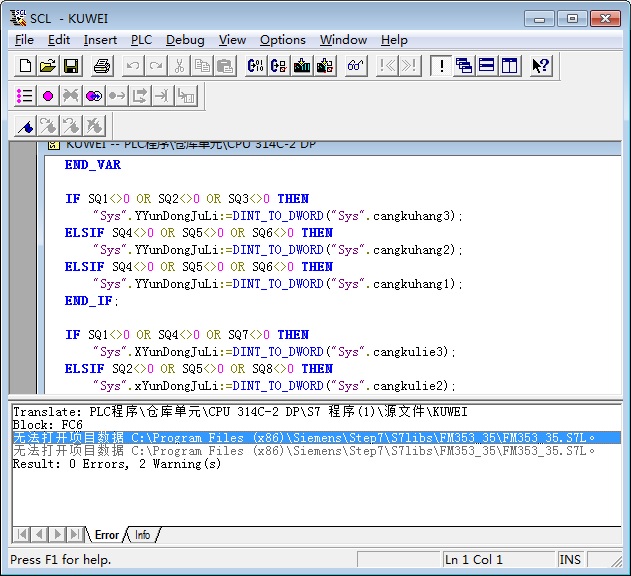Viewport: 631px width, 576px height.
Task: Cascade windows with the overlapping windows icon
Action: (464, 66)
